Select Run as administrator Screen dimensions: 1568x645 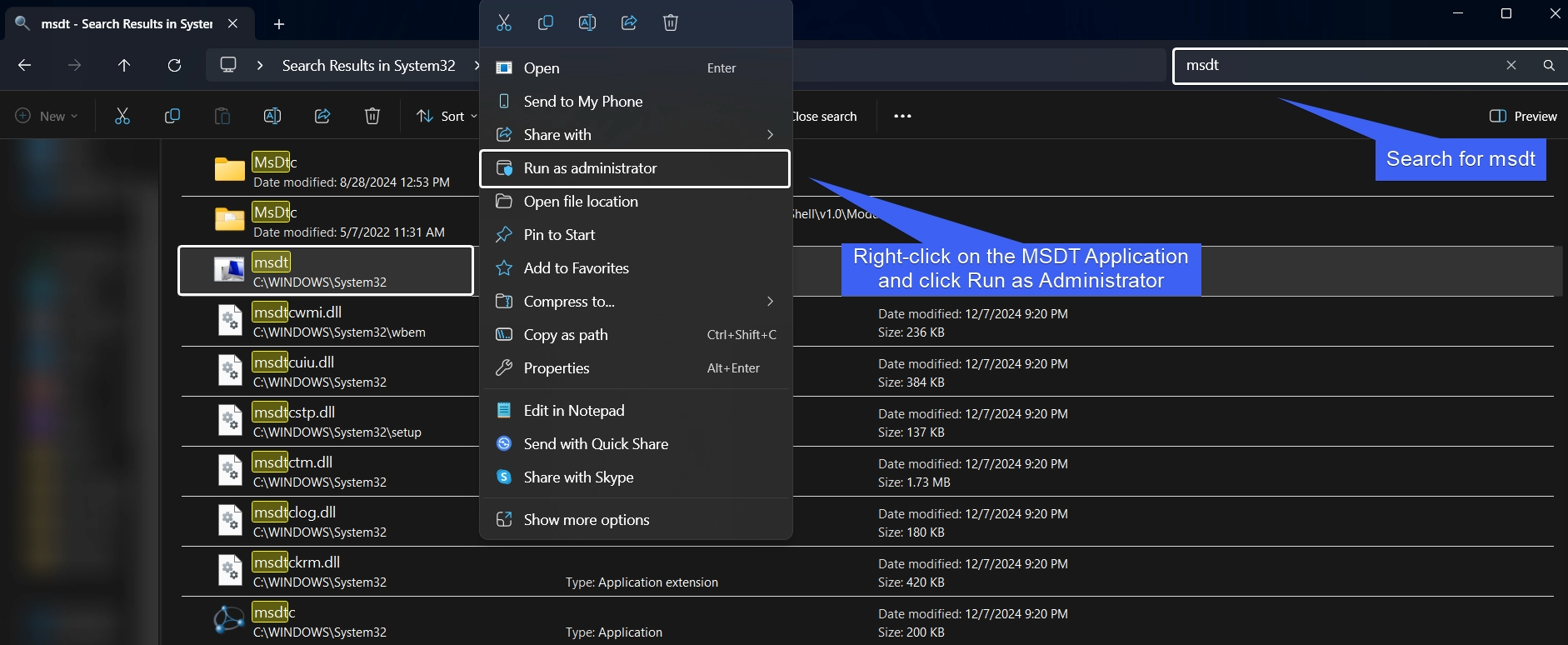tap(635, 167)
